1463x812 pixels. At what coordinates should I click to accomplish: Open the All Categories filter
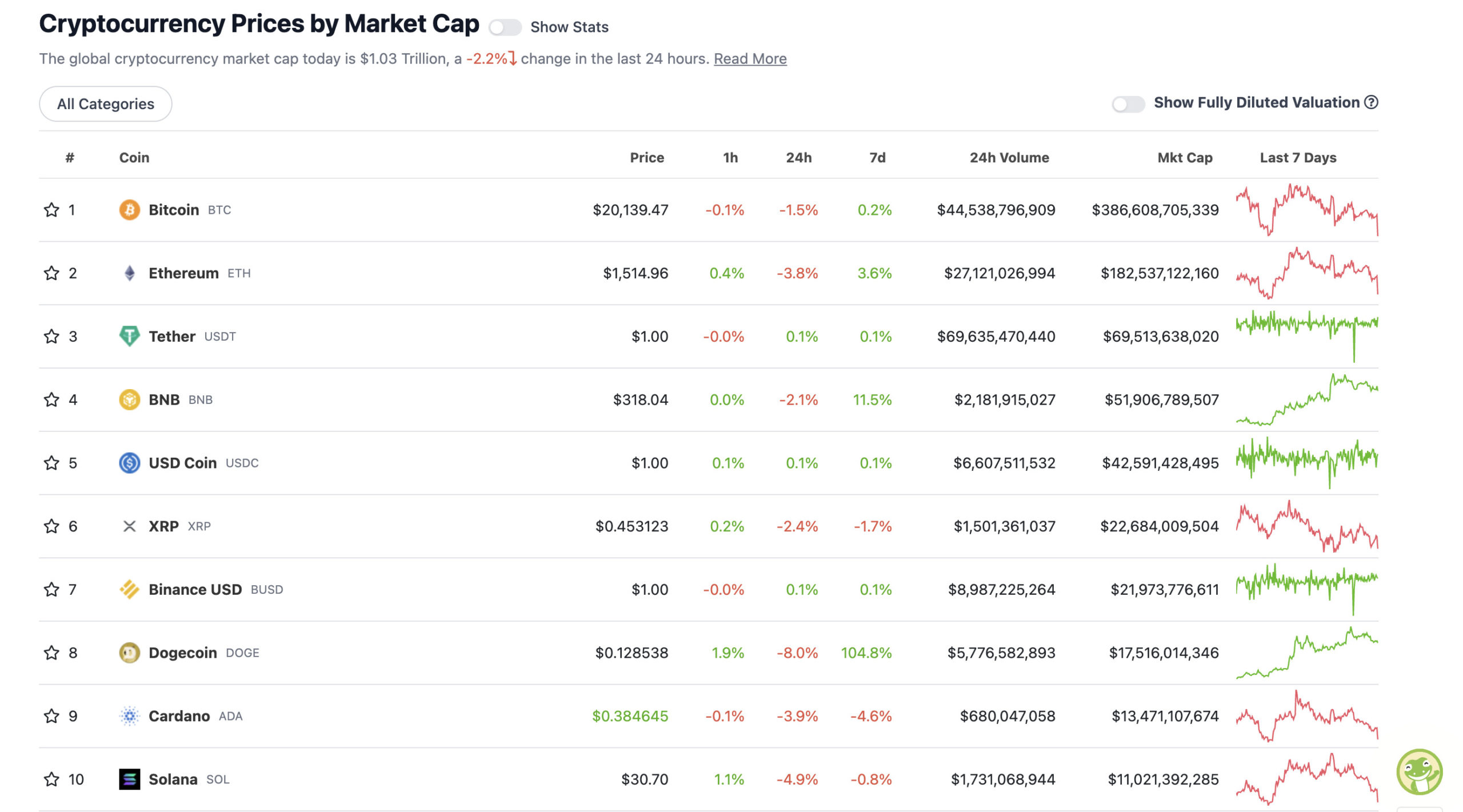tap(106, 104)
